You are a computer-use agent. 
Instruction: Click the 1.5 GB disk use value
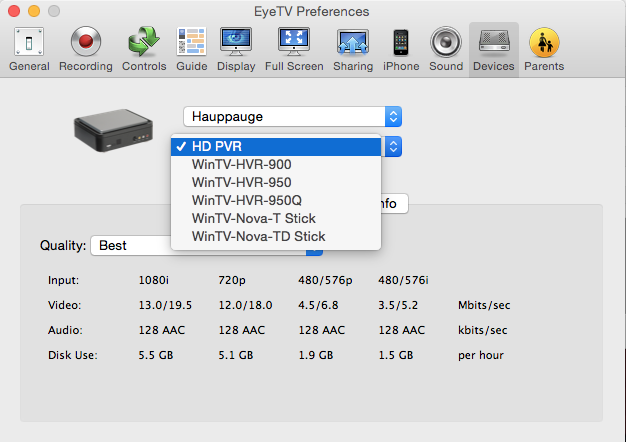pos(396,355)
